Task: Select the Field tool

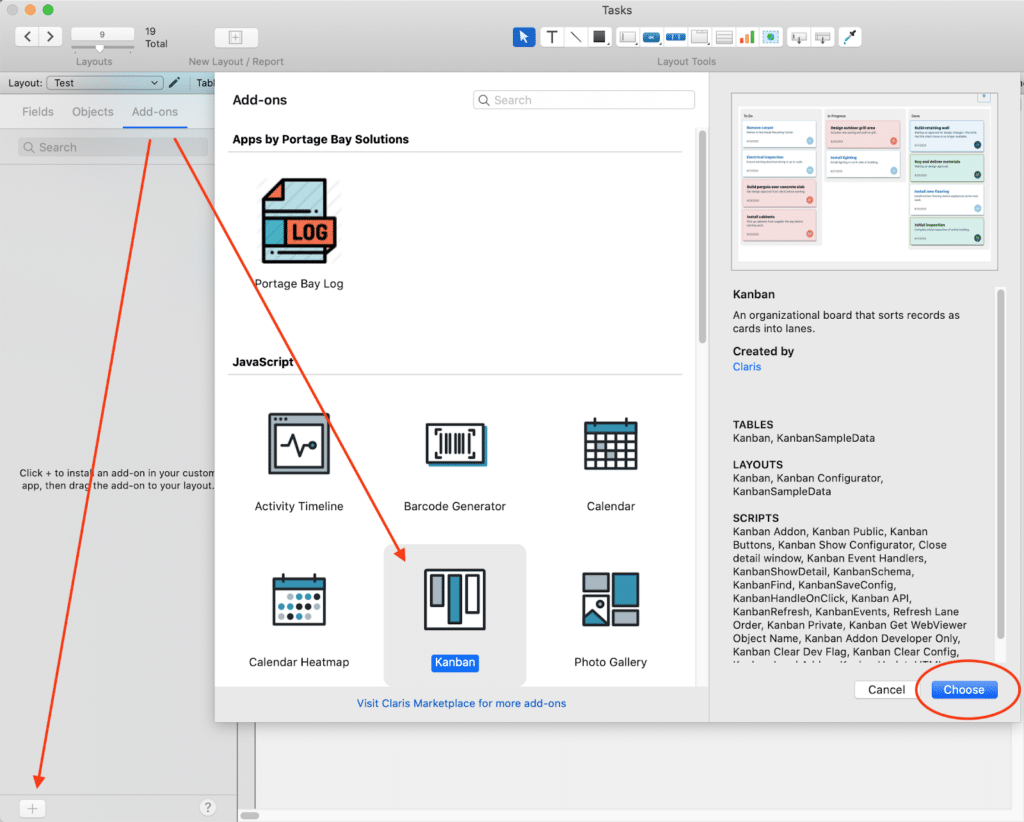Action: pos(798,37)
